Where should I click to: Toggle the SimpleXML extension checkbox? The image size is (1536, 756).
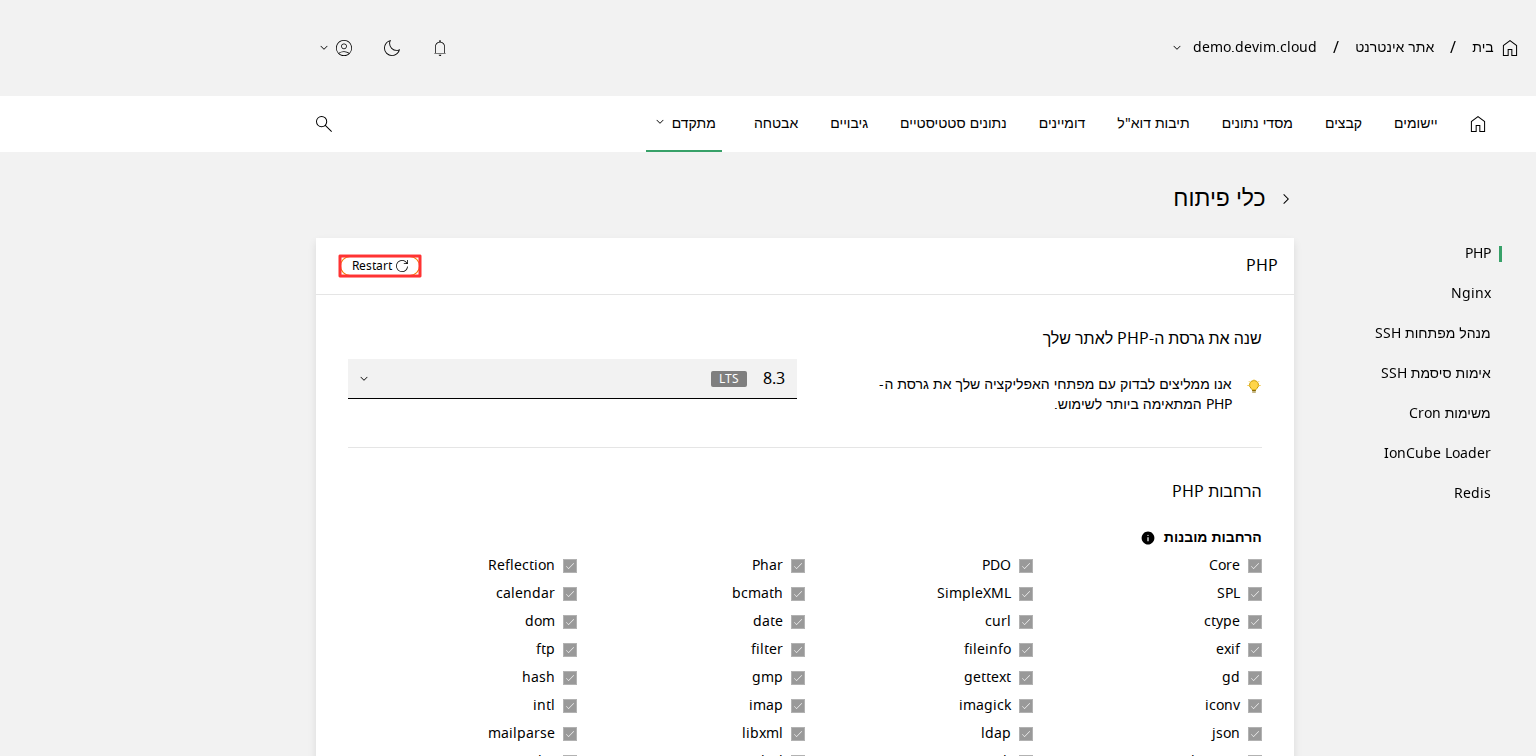point(1026,594)
